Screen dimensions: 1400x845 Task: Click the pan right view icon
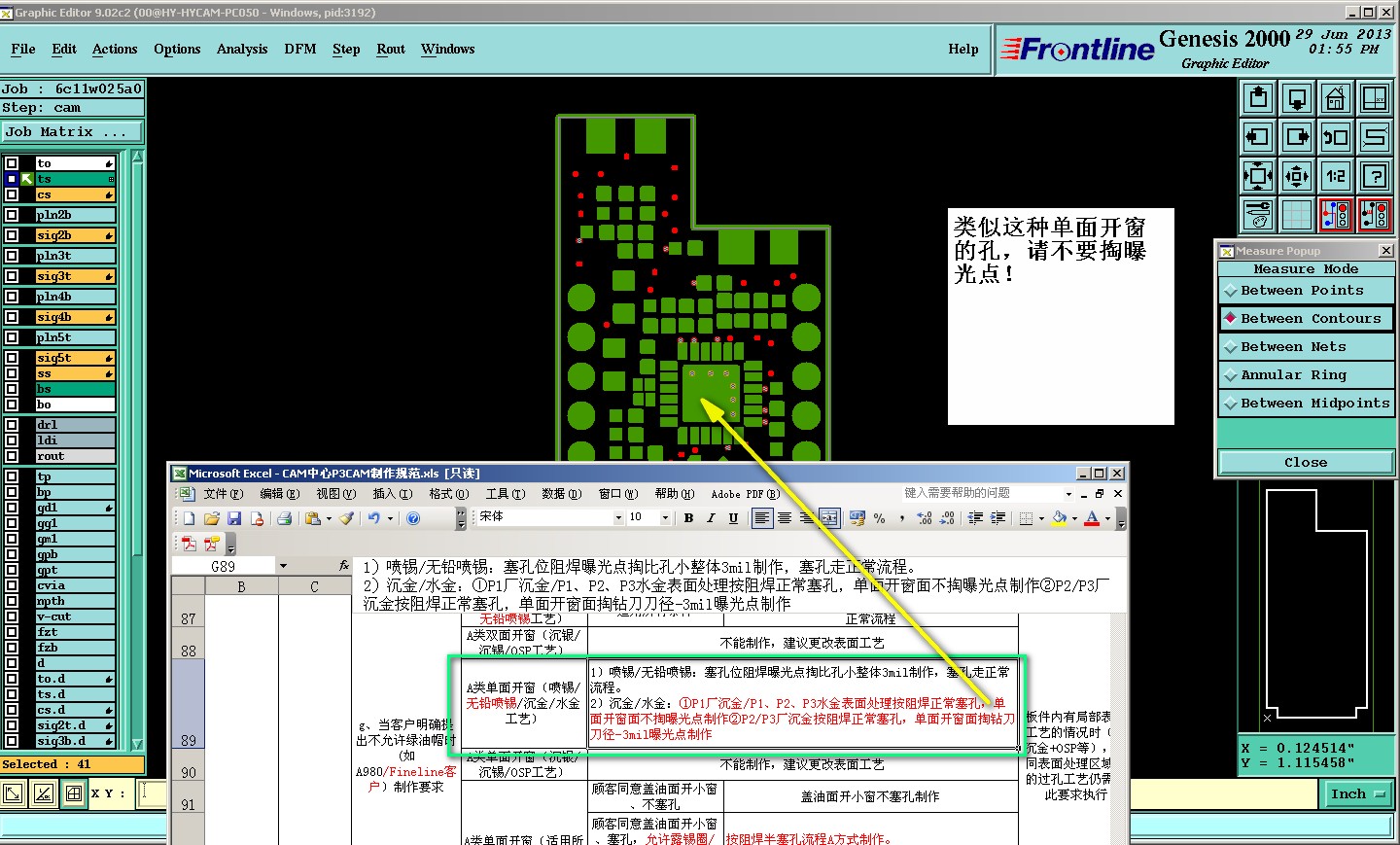[x=1297, y=137]
